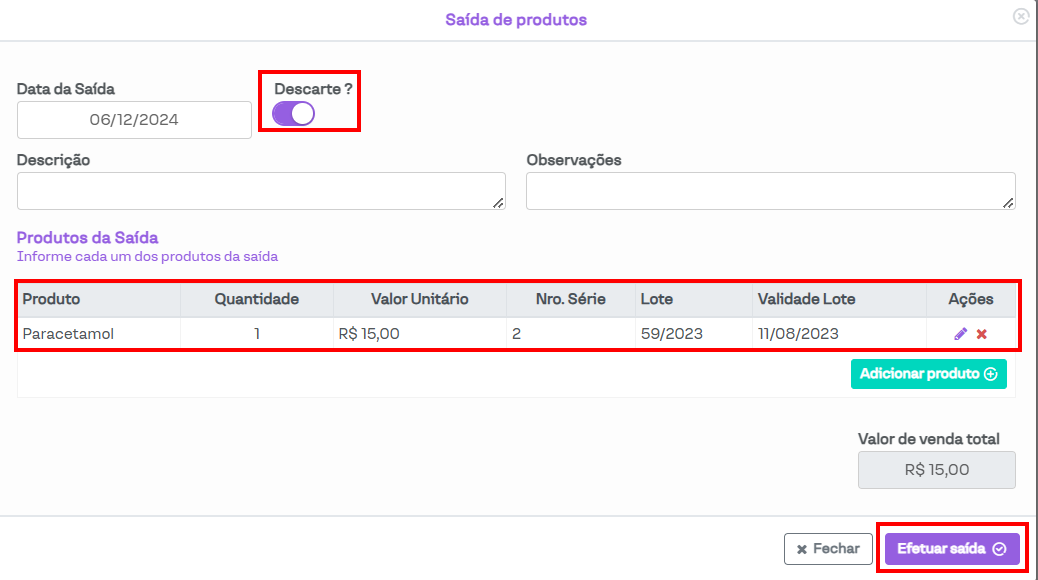
Task: Confirm with the Efetuar saída button
Action: (952, 549)
